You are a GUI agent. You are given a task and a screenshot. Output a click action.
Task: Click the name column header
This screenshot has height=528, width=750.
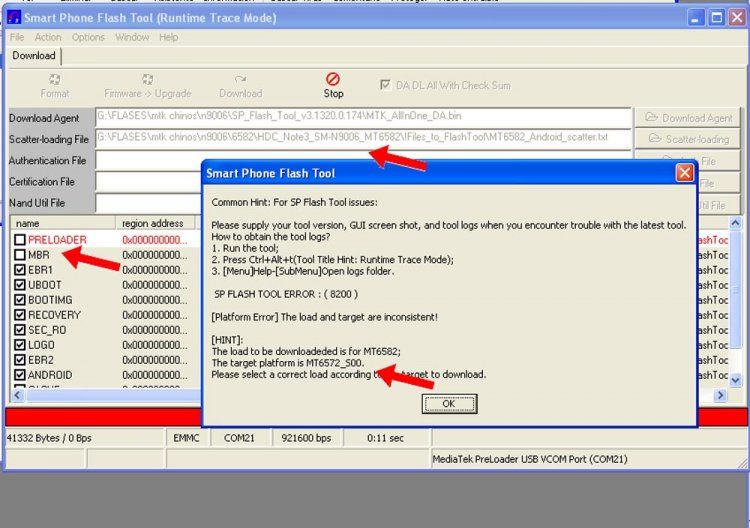tap(63, 223)
